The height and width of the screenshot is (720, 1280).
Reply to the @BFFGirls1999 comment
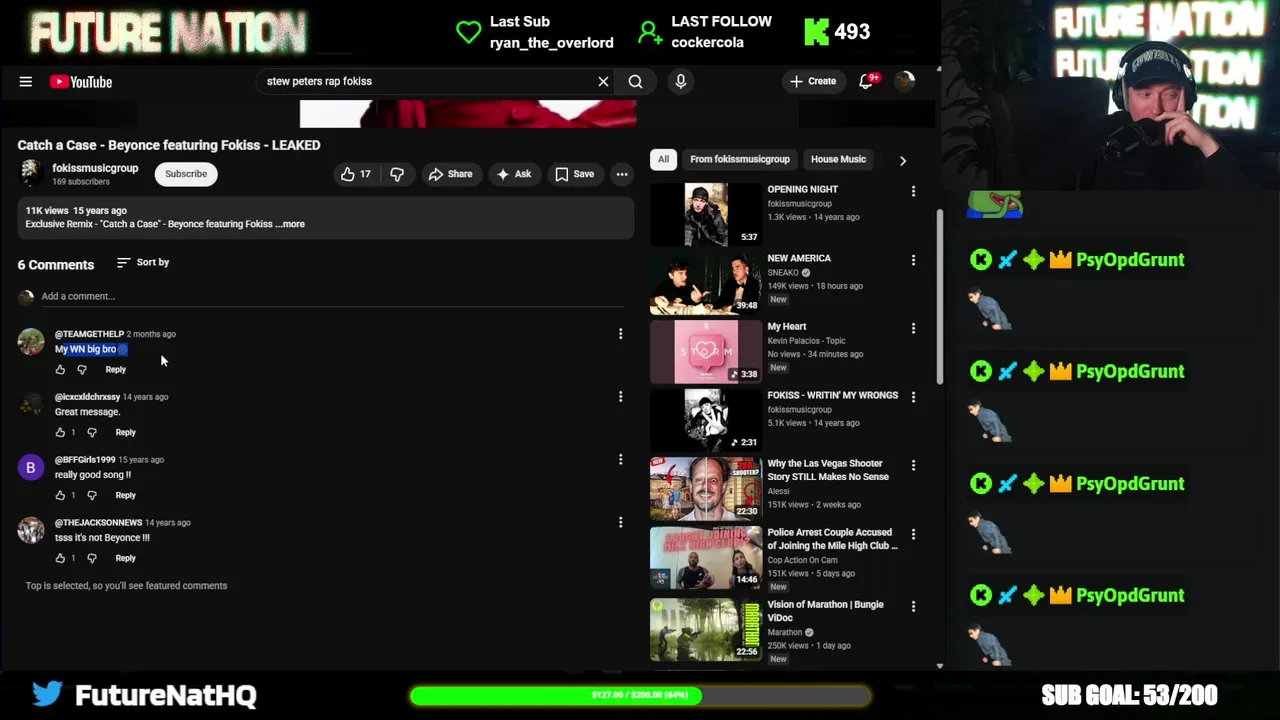[x=125, y=496]
